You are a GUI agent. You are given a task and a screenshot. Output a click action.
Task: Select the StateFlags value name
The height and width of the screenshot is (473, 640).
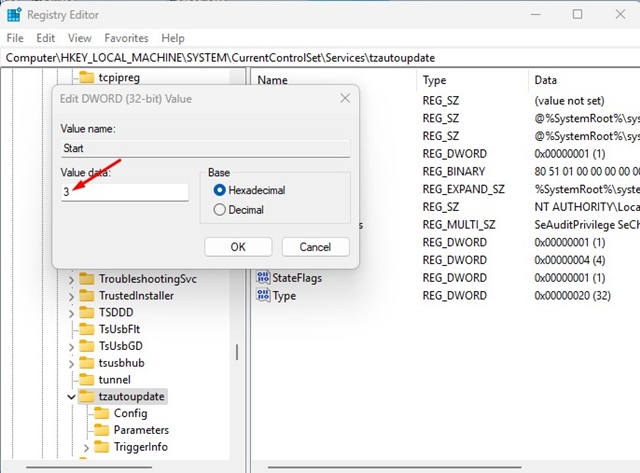coord(297,278)
